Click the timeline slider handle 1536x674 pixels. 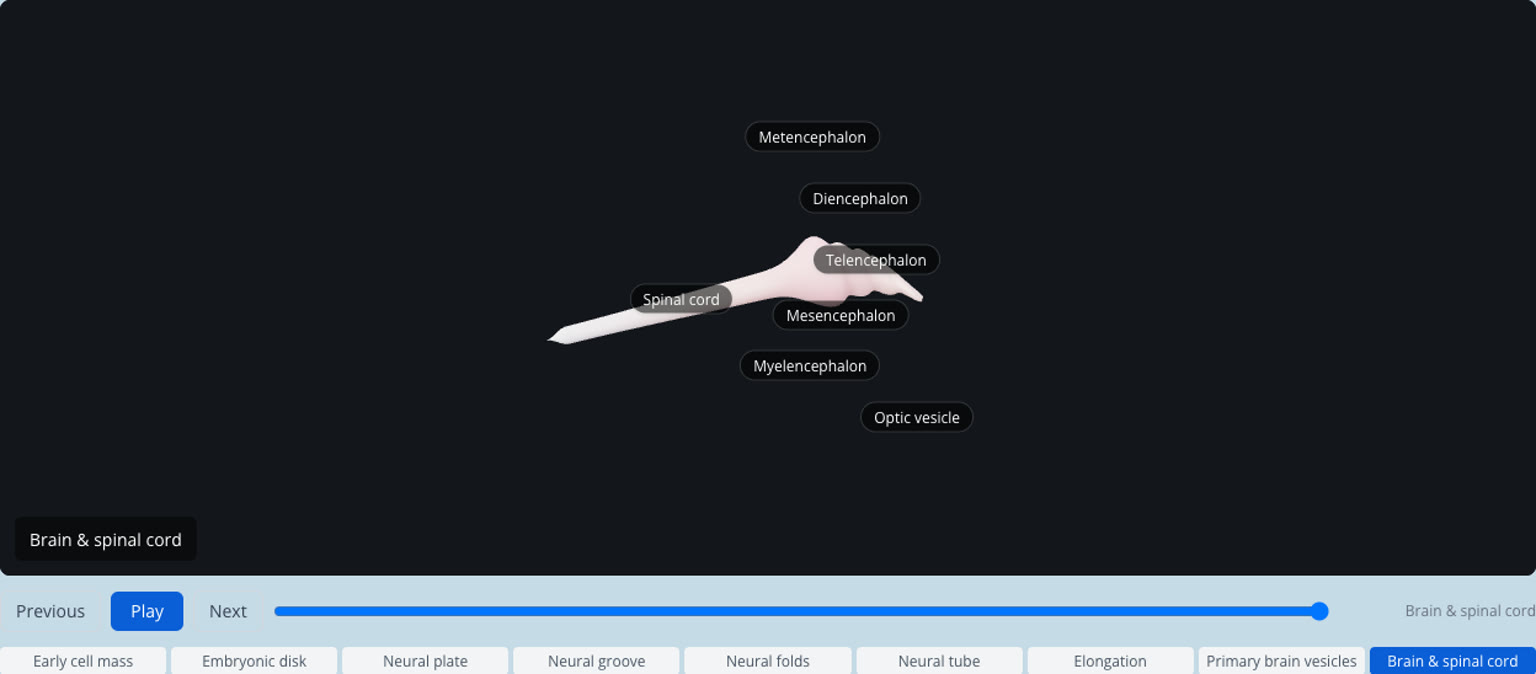click(1319, 611)
